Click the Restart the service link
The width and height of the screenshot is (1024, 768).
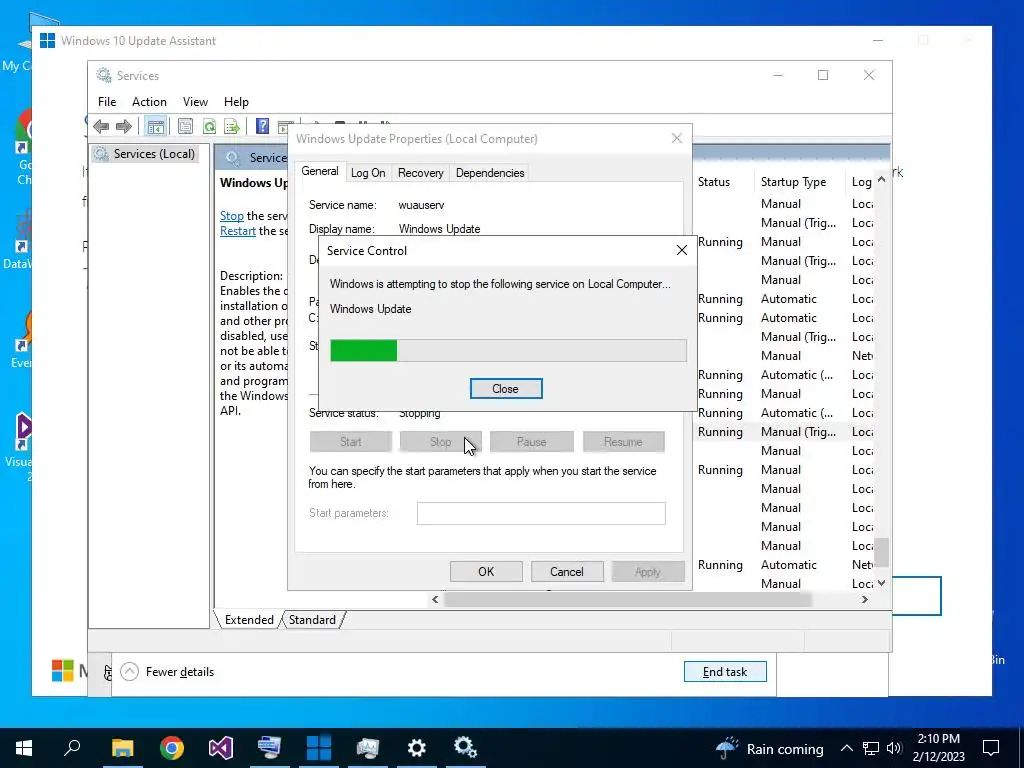(238, 231)
